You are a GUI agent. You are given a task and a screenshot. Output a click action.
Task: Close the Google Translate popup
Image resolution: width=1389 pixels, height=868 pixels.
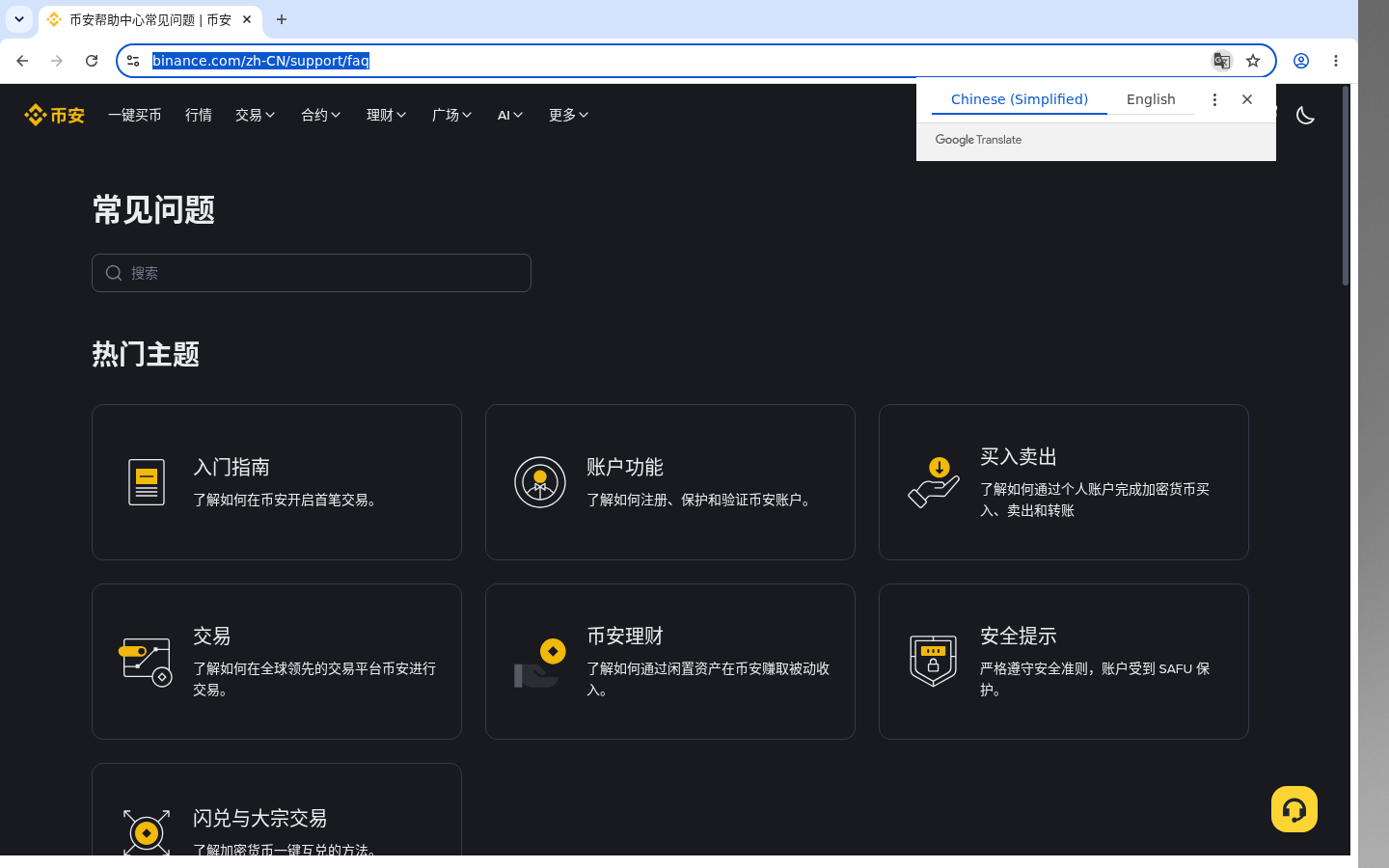pos(1247,99)
